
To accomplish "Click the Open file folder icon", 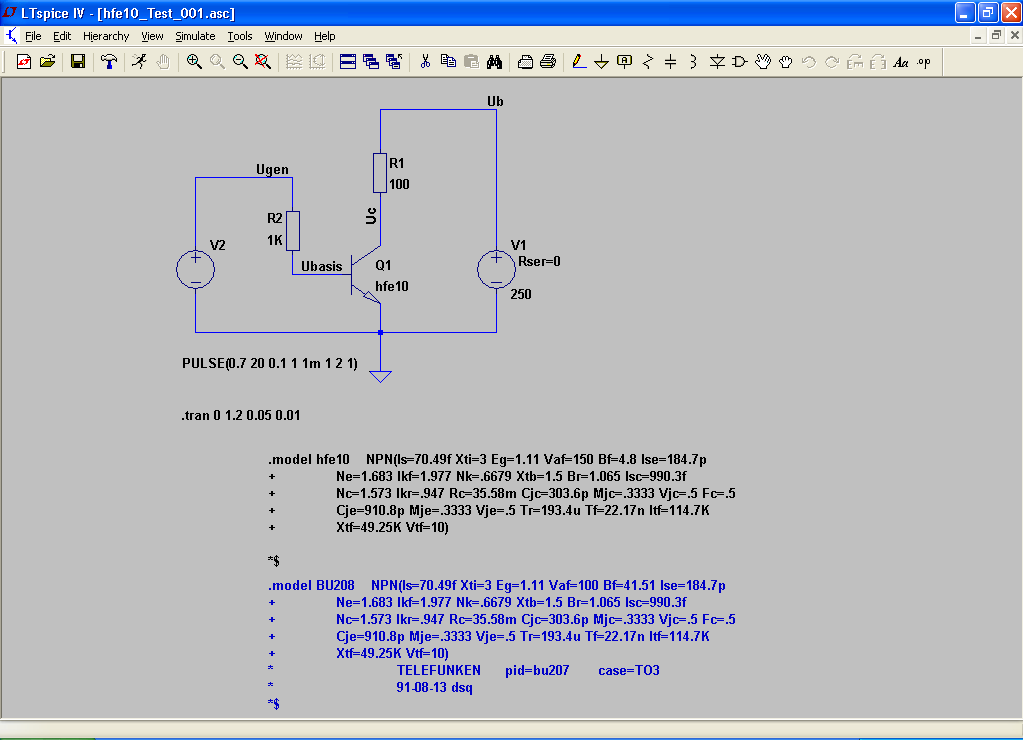I will (x=48, y=62).
